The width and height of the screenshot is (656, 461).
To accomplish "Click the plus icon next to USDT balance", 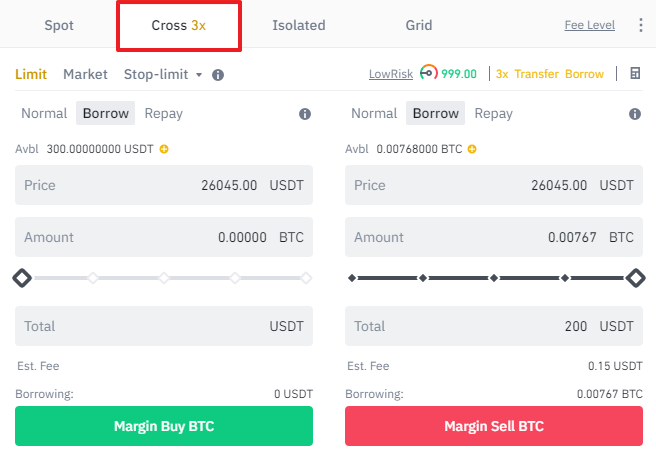I will [x=164, y=149].
